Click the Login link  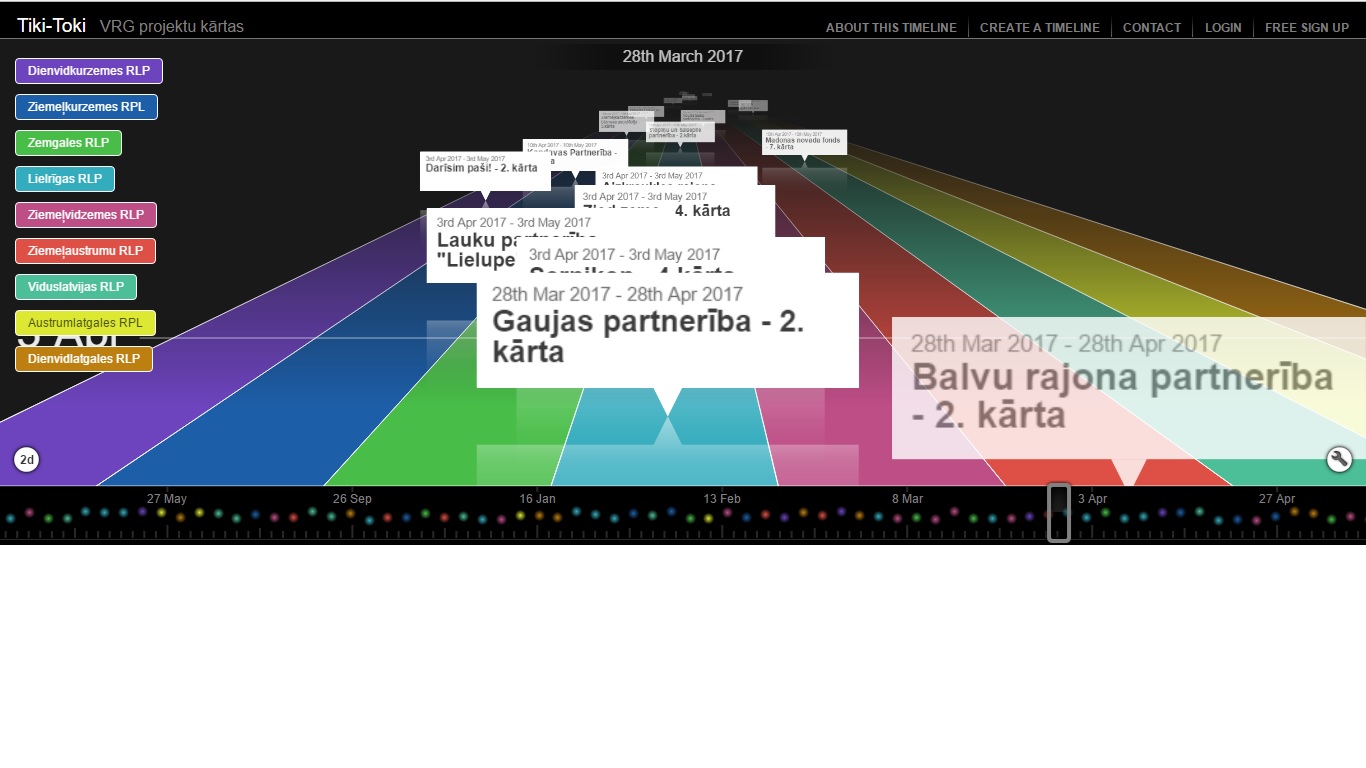pos(1222,28)
